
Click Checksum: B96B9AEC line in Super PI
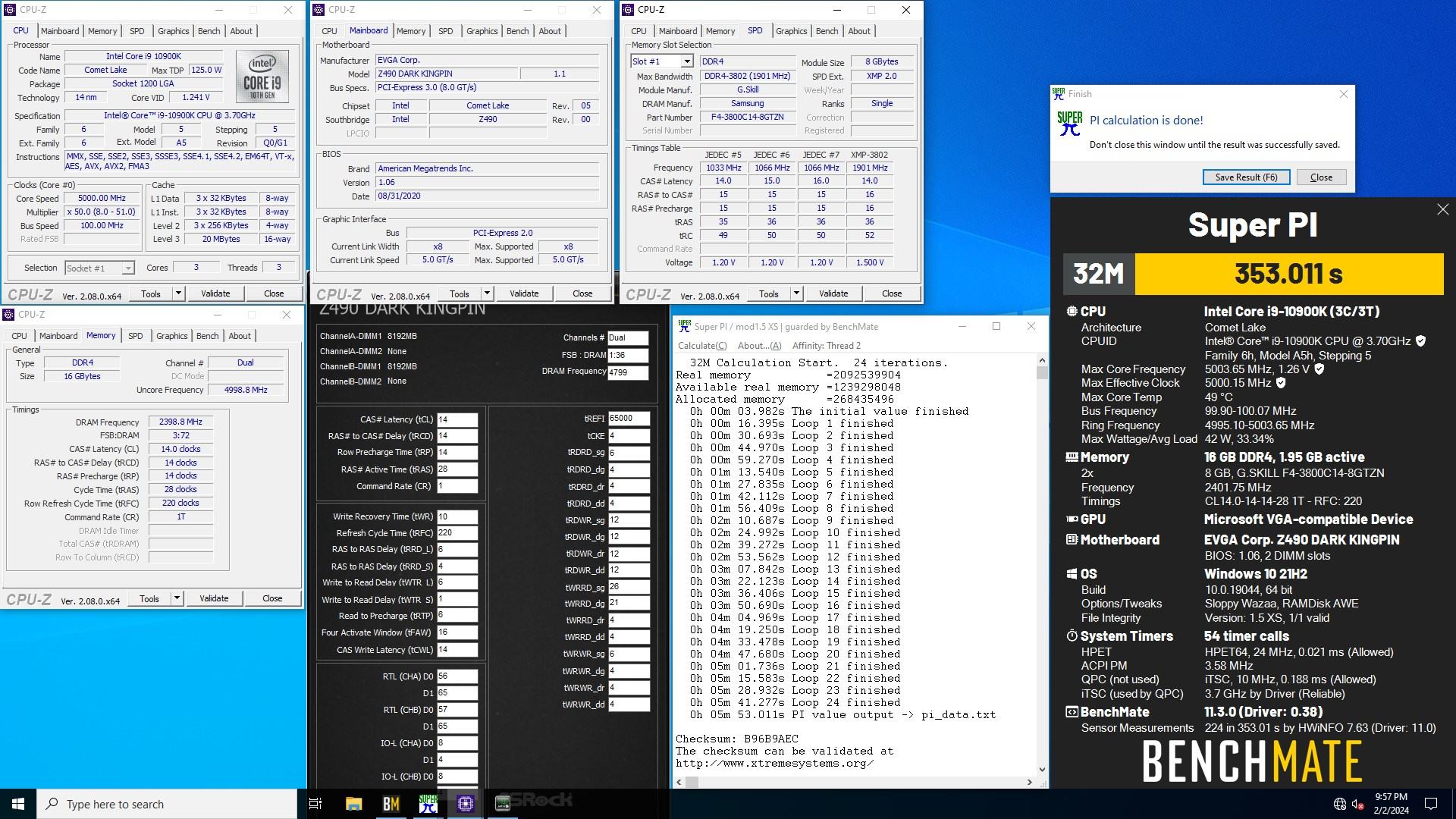(736, 739)
